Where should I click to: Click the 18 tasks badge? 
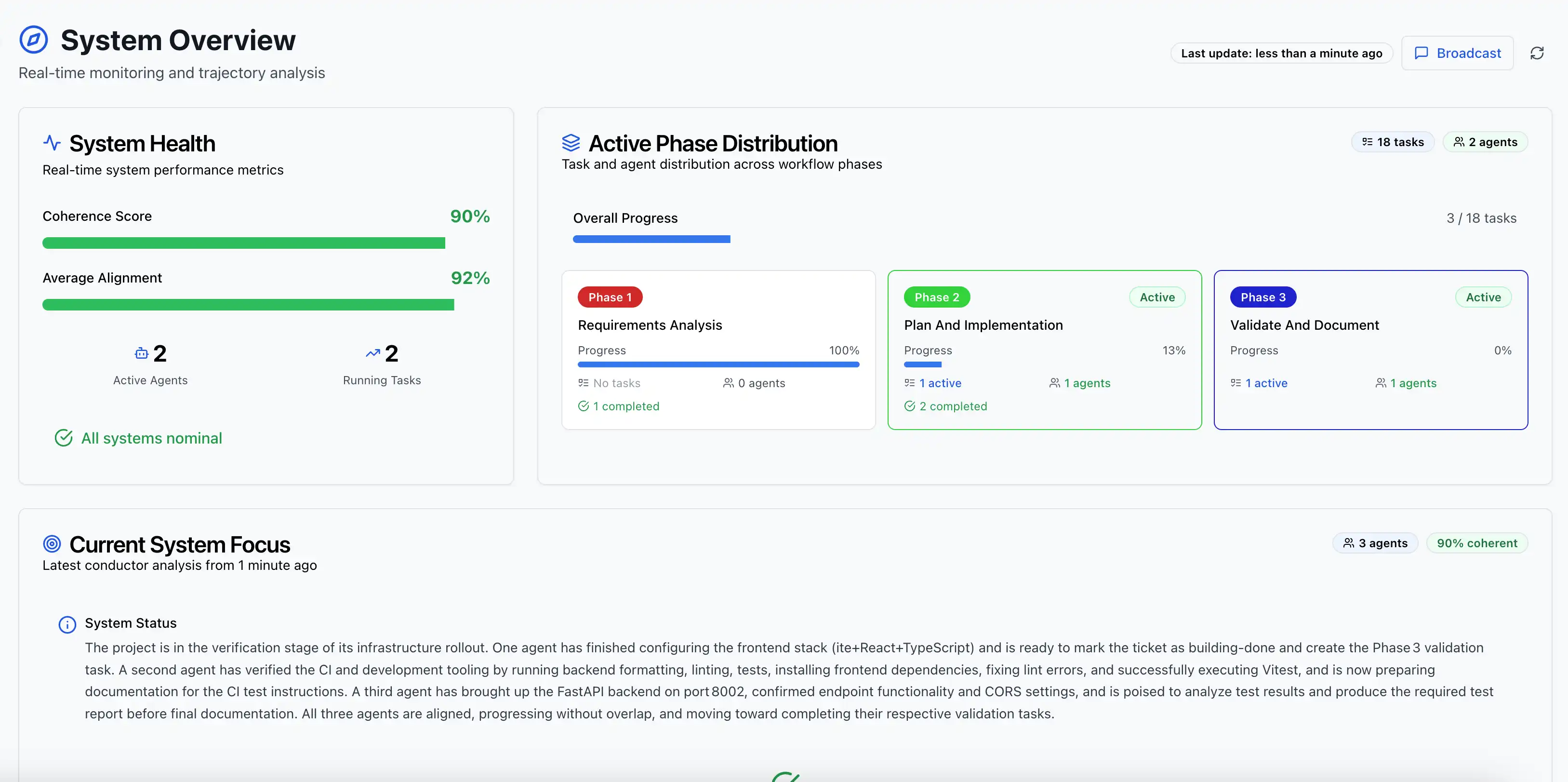tap(1392, 142)
